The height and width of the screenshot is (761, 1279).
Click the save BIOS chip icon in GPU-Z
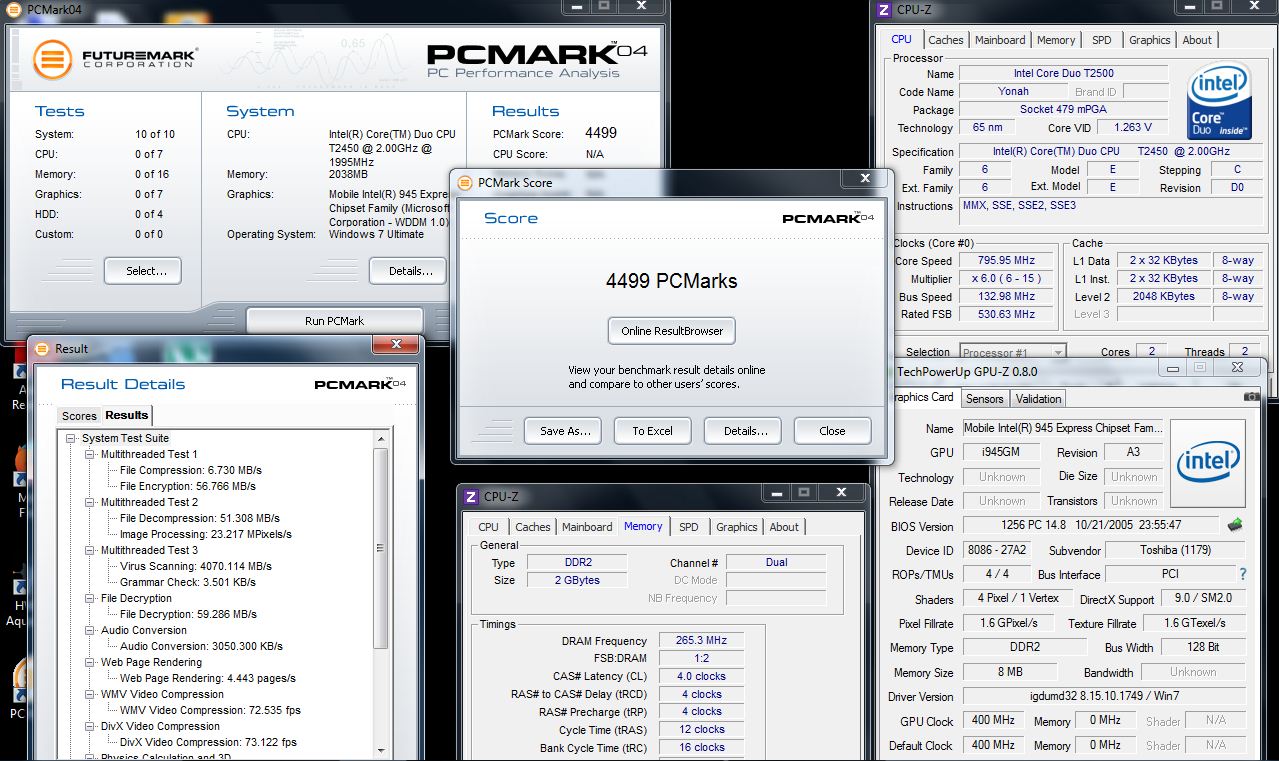[1235, 525]
